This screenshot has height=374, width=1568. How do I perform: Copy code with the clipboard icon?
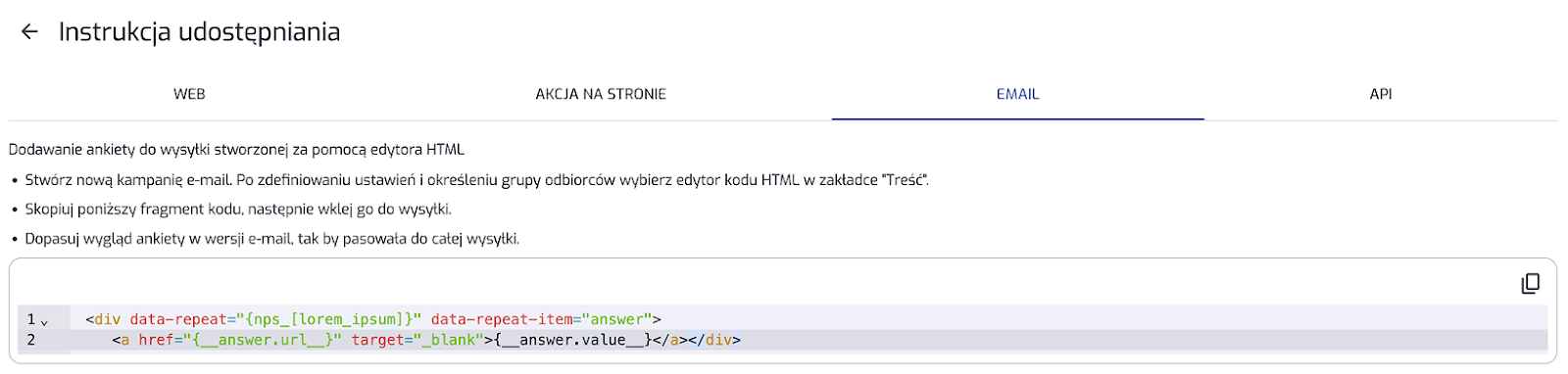tap(1530, 284)
